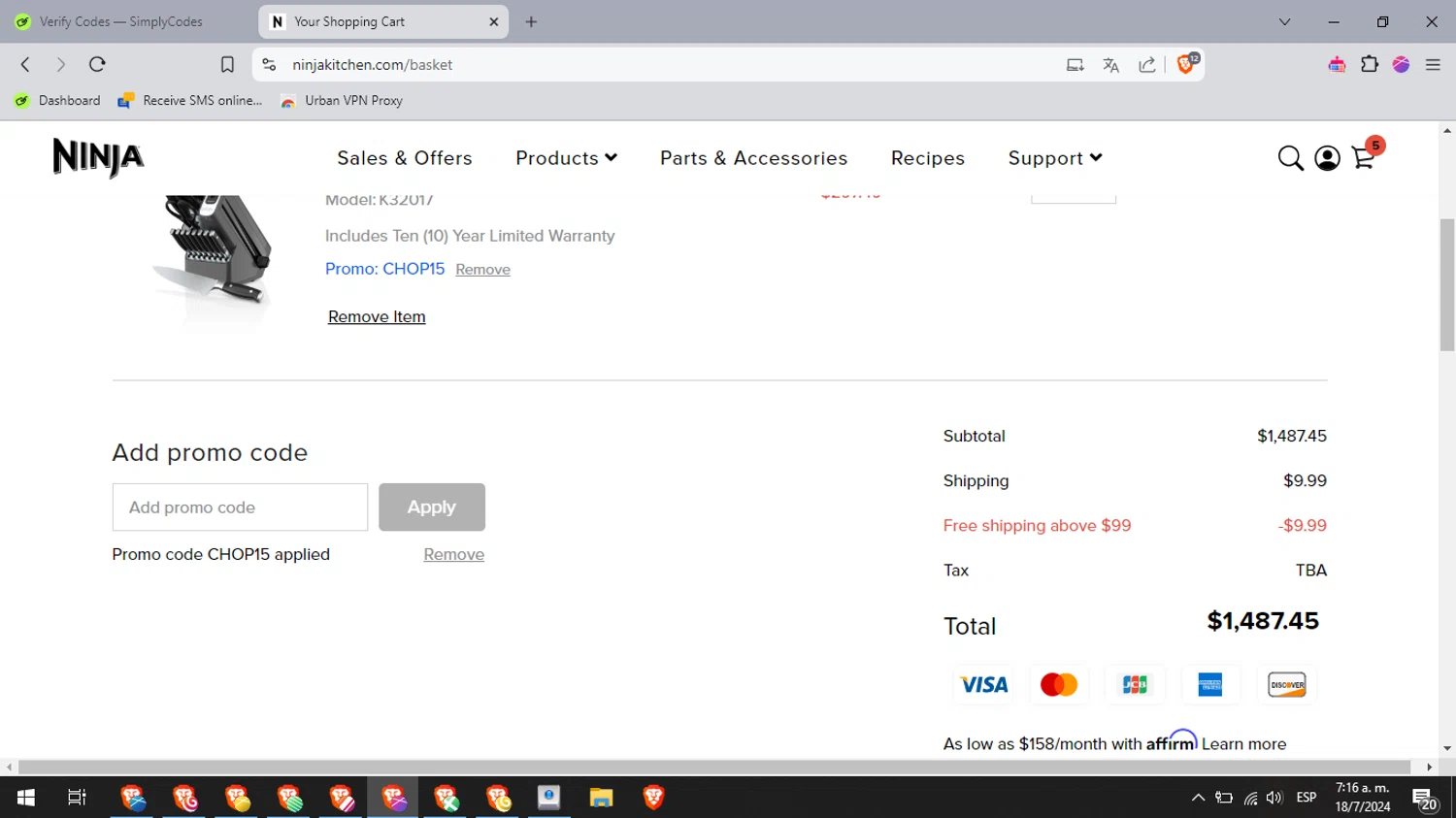The image size is (1456, 818).
Task: Close the Your Shopping Cart tab
Action: click(x=493, y=21)
